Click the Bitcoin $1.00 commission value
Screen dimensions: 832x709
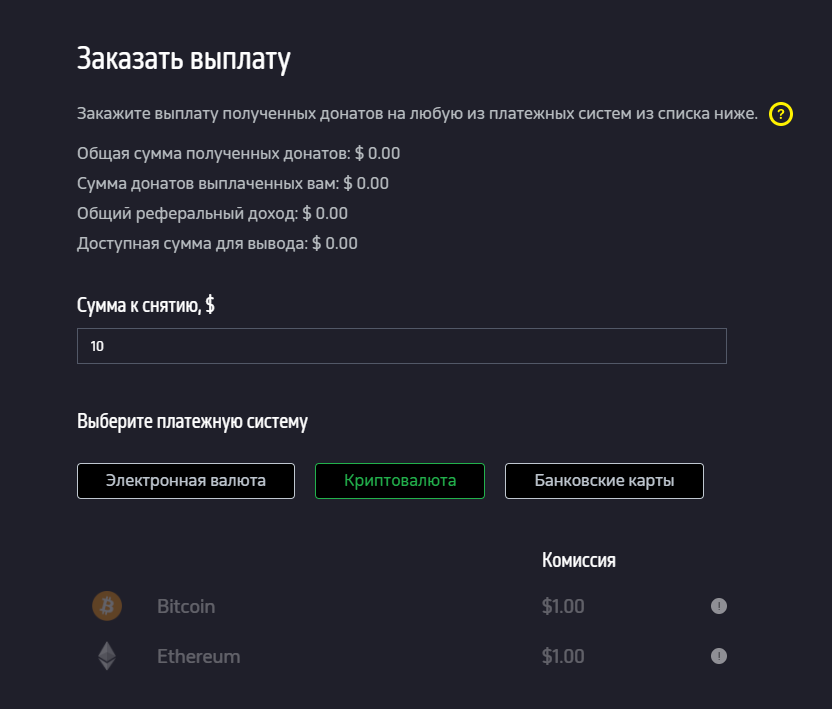point(563,606)
